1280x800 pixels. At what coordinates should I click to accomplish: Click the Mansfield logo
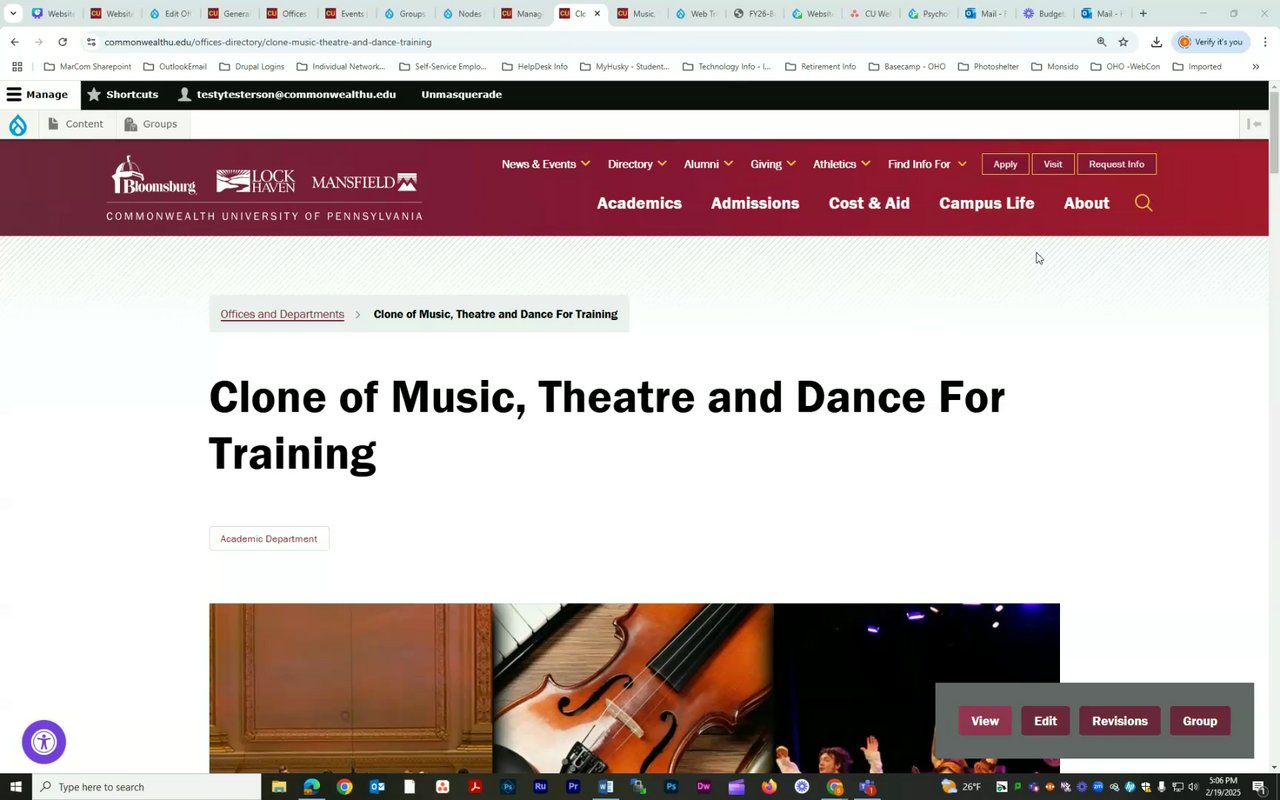click(364, 182)
